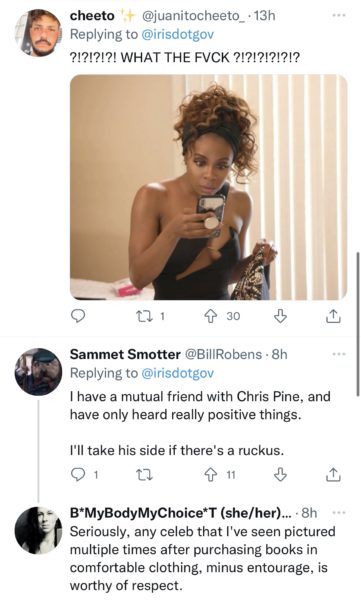Open more options on cheeto's tweet
The width and height of the screenshot is (361, 600).
pos(339,15)
